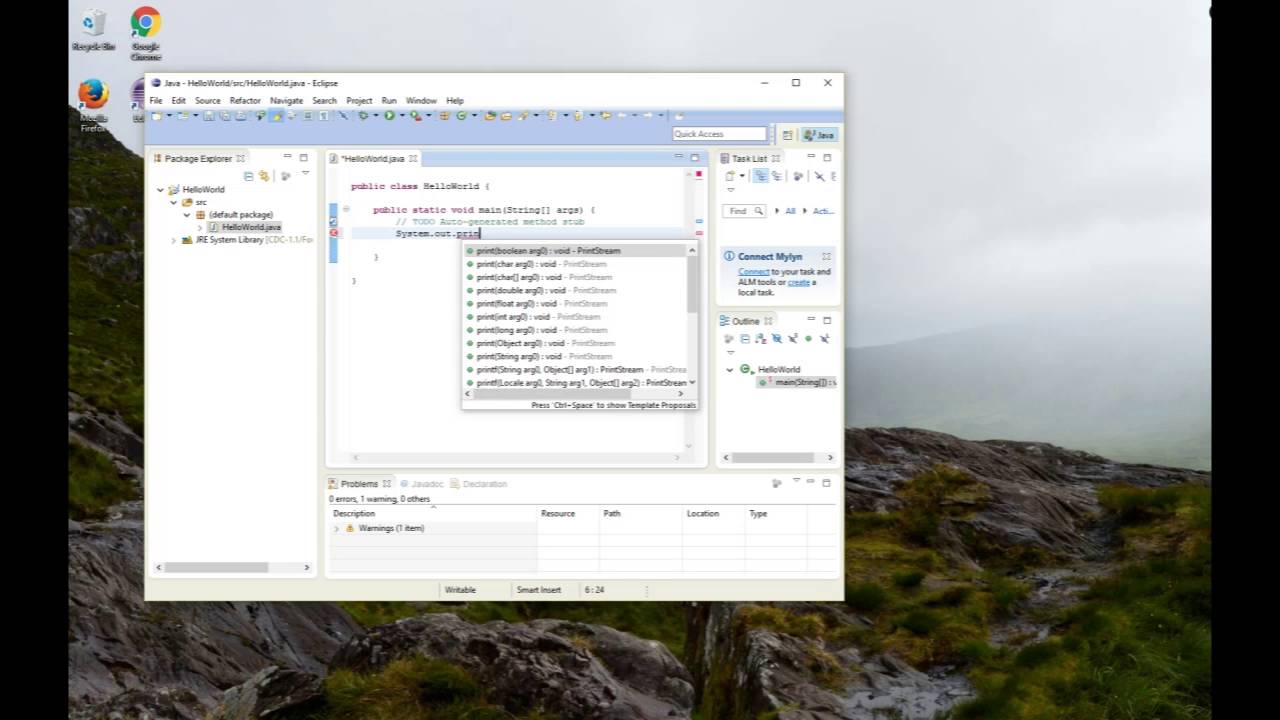
Task: Click Hide Static Members icon in Outline
Action: [792, 338]
